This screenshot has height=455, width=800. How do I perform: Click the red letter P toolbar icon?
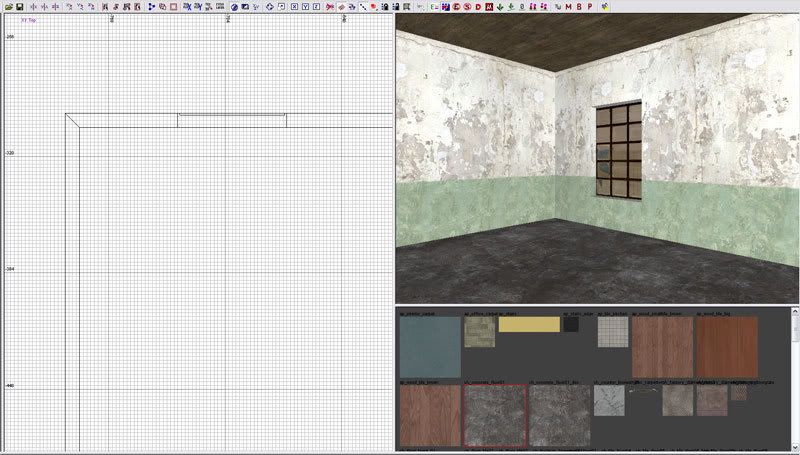pyautogui.click(x=591, y=7)
